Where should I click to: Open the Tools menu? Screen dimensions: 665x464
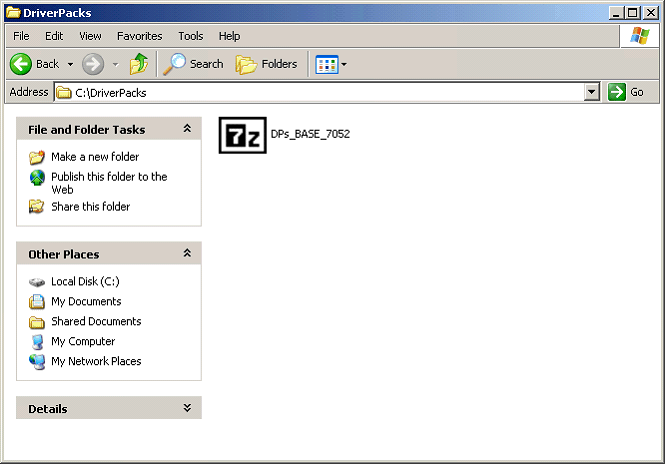(x=190, y=36)
